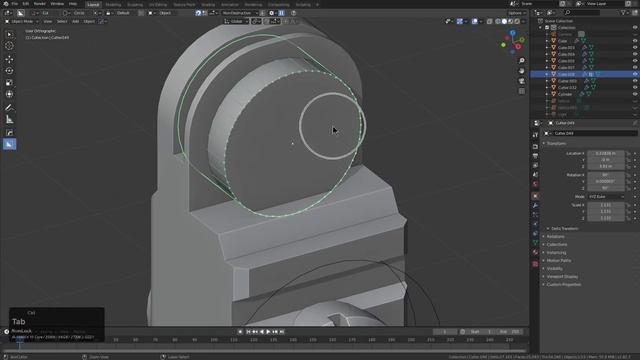Select the Move tool
The image size is (640, 360).
click(x=9, y=59)
